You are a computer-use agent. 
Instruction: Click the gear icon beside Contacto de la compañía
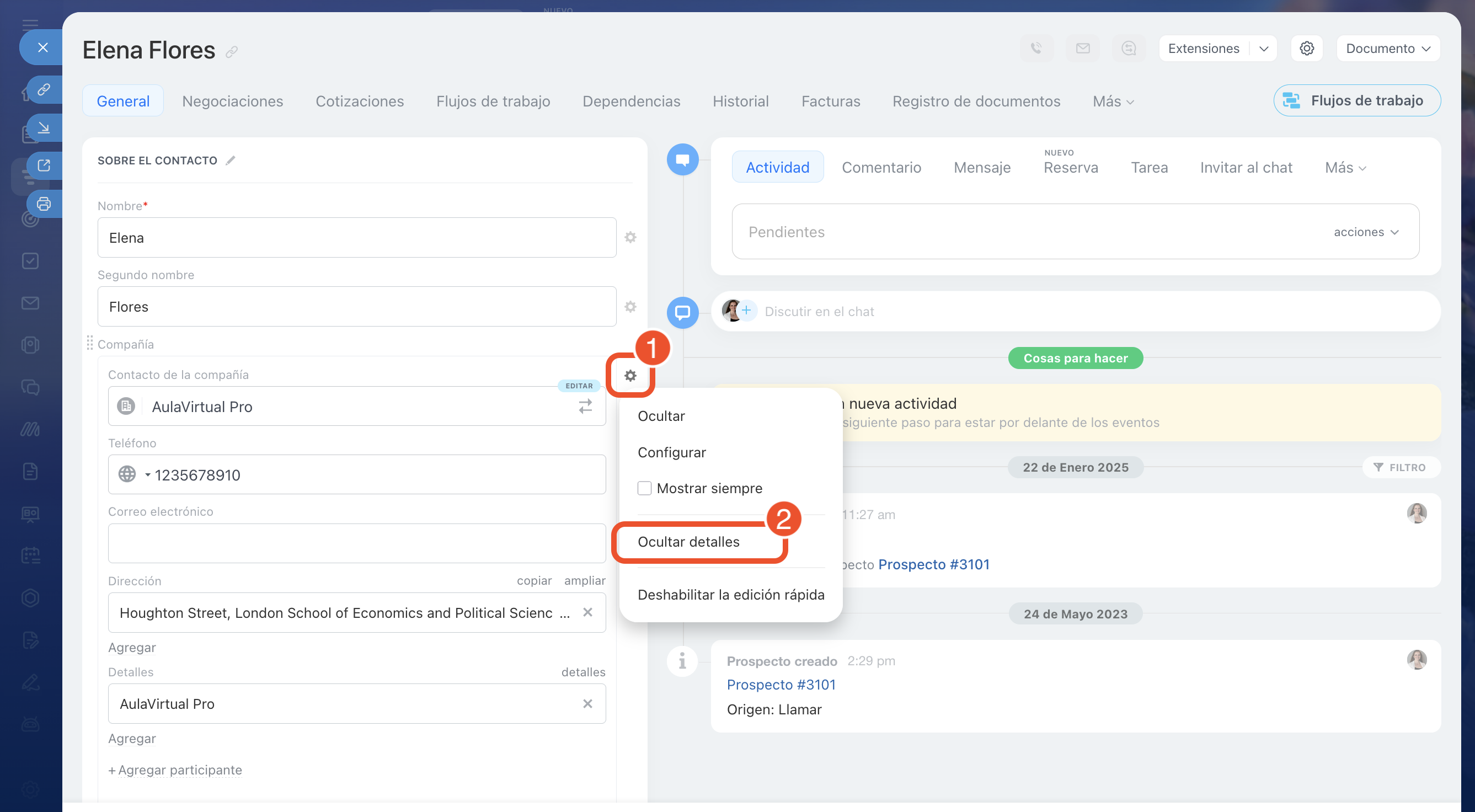click(x=630, y=376)
